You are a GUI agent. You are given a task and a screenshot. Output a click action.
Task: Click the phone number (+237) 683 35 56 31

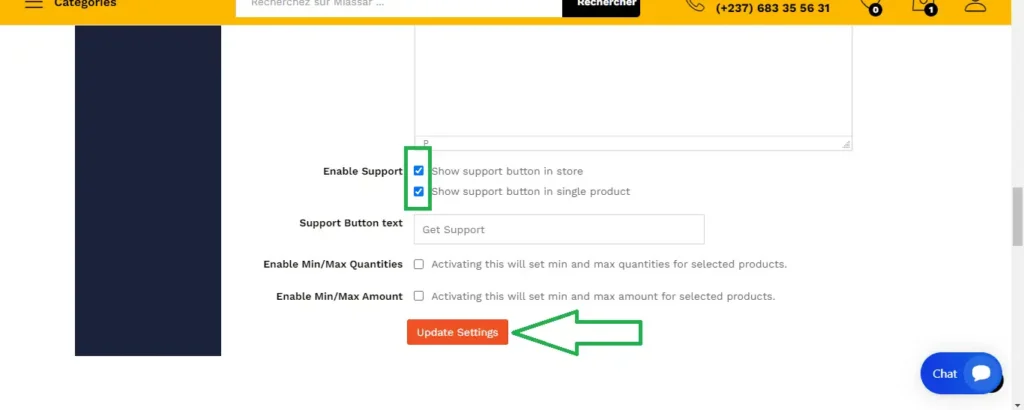point(772,7)
